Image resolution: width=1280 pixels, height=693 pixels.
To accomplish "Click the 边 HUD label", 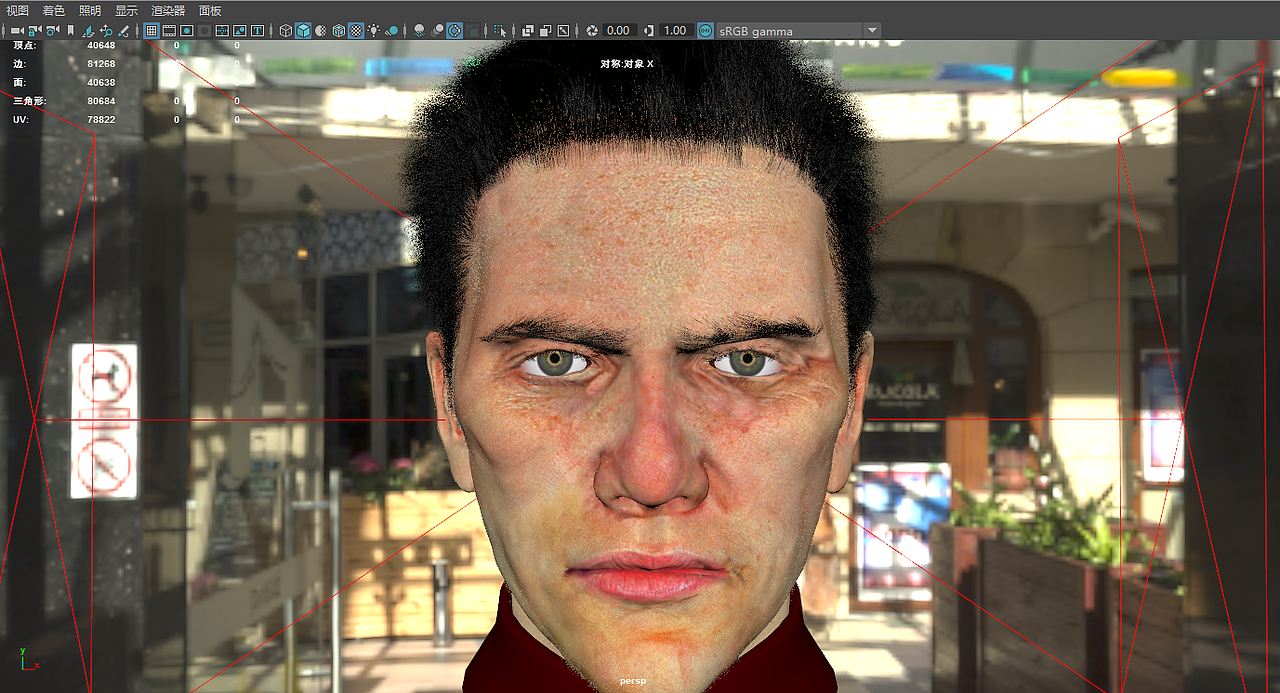I will [x=19, y=63].
